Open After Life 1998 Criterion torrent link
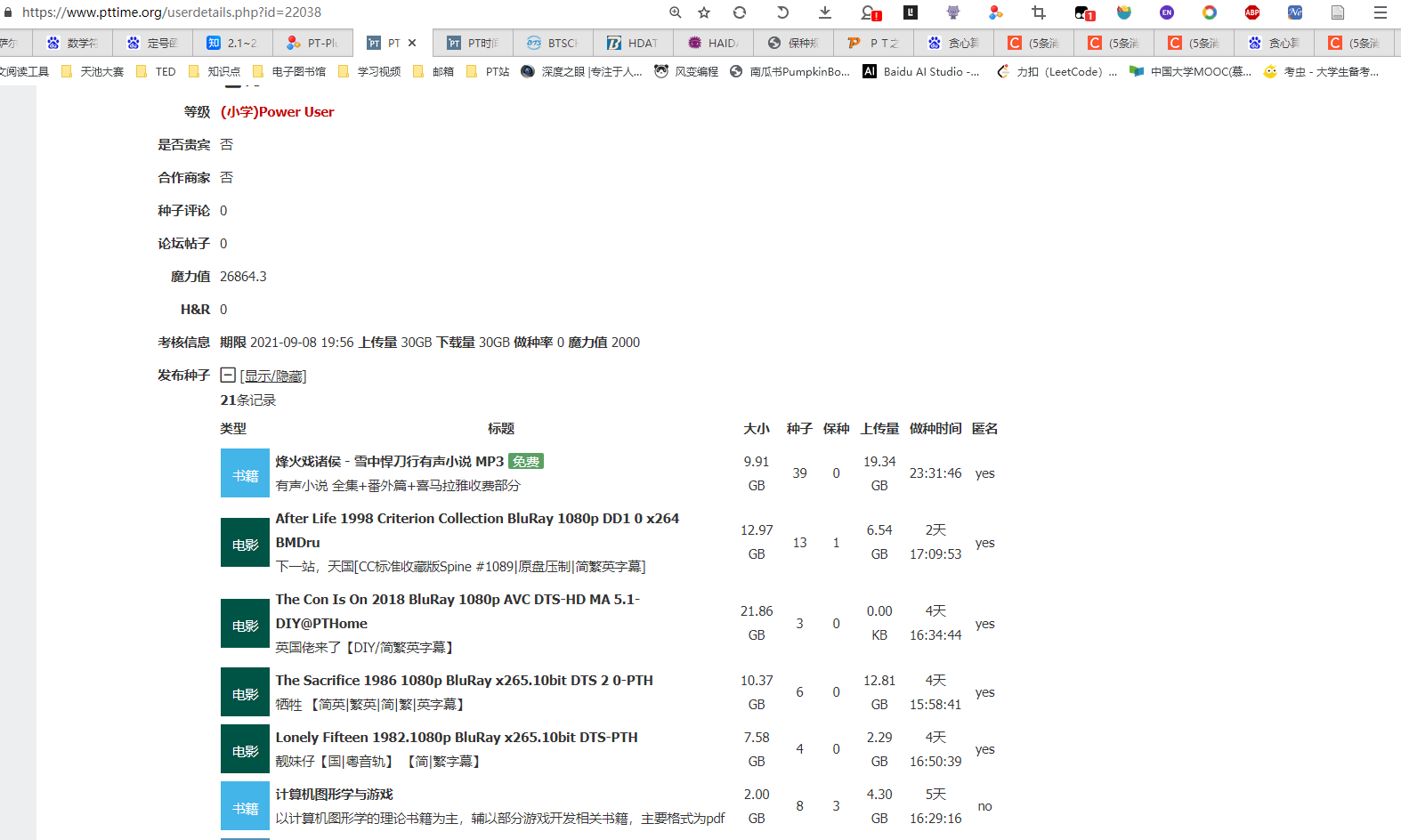This screenshot has height=840, width=1401. click(477, 530)
